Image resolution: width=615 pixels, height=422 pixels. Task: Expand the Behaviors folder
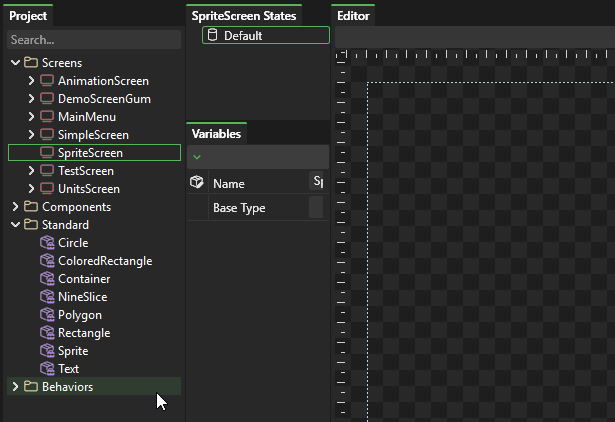tap(15, 387)
